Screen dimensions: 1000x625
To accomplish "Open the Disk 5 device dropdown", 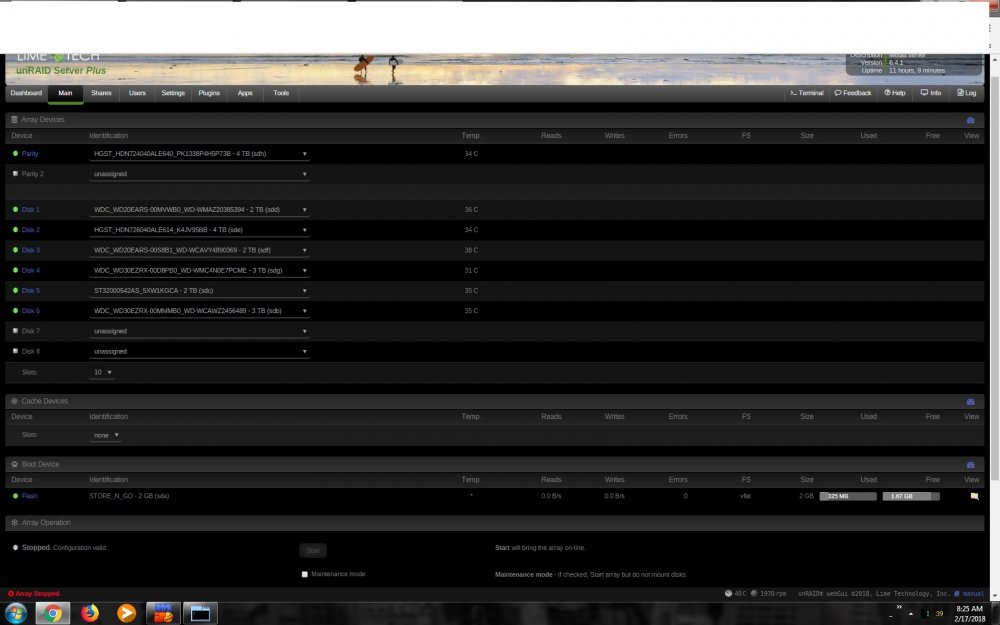I will point(200,291).
